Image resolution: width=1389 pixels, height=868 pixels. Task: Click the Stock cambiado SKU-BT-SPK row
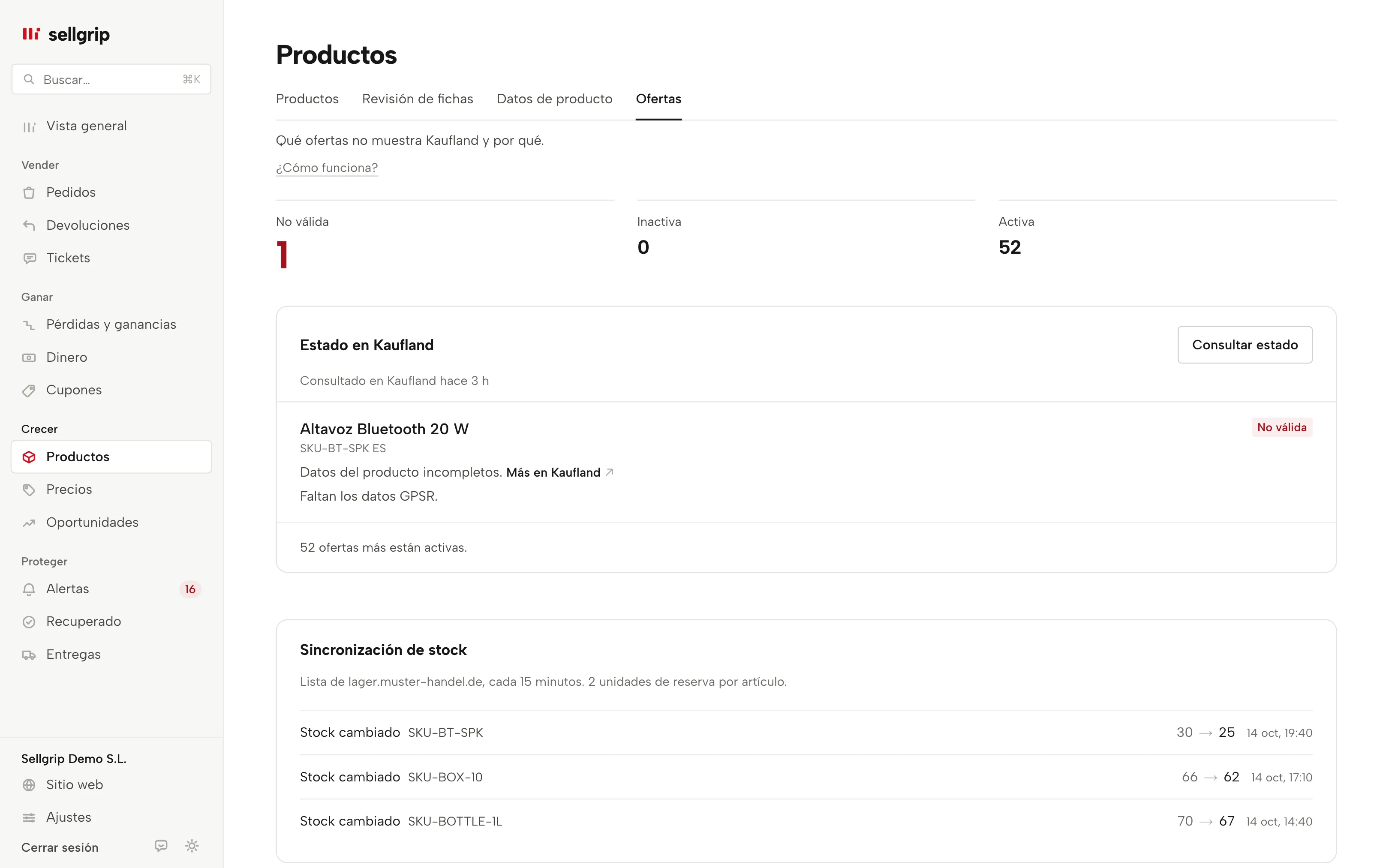(806, 733)
